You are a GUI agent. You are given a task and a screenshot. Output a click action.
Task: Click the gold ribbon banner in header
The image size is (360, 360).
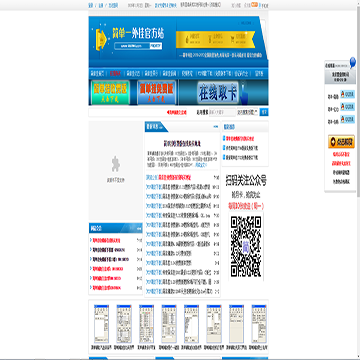(216, 39)
